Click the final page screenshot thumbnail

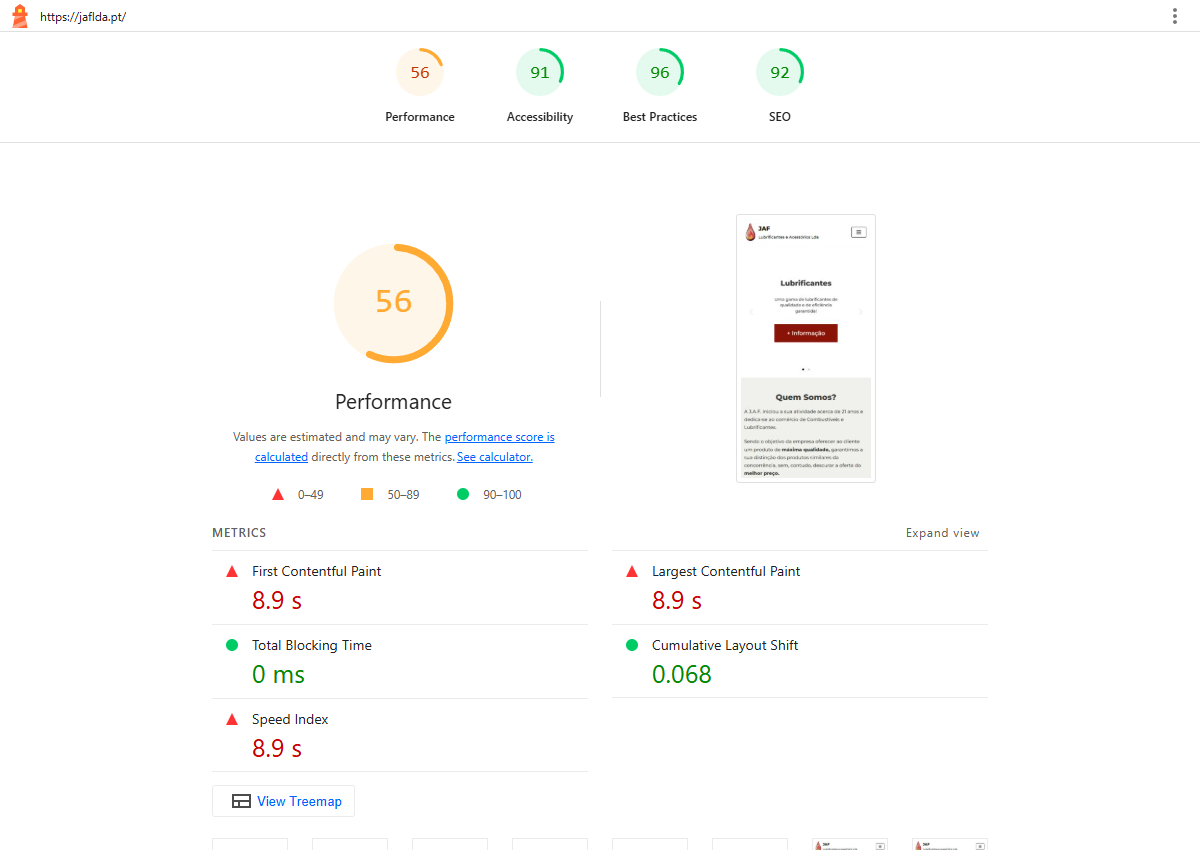pyautogui.click(x=806, y=348)
